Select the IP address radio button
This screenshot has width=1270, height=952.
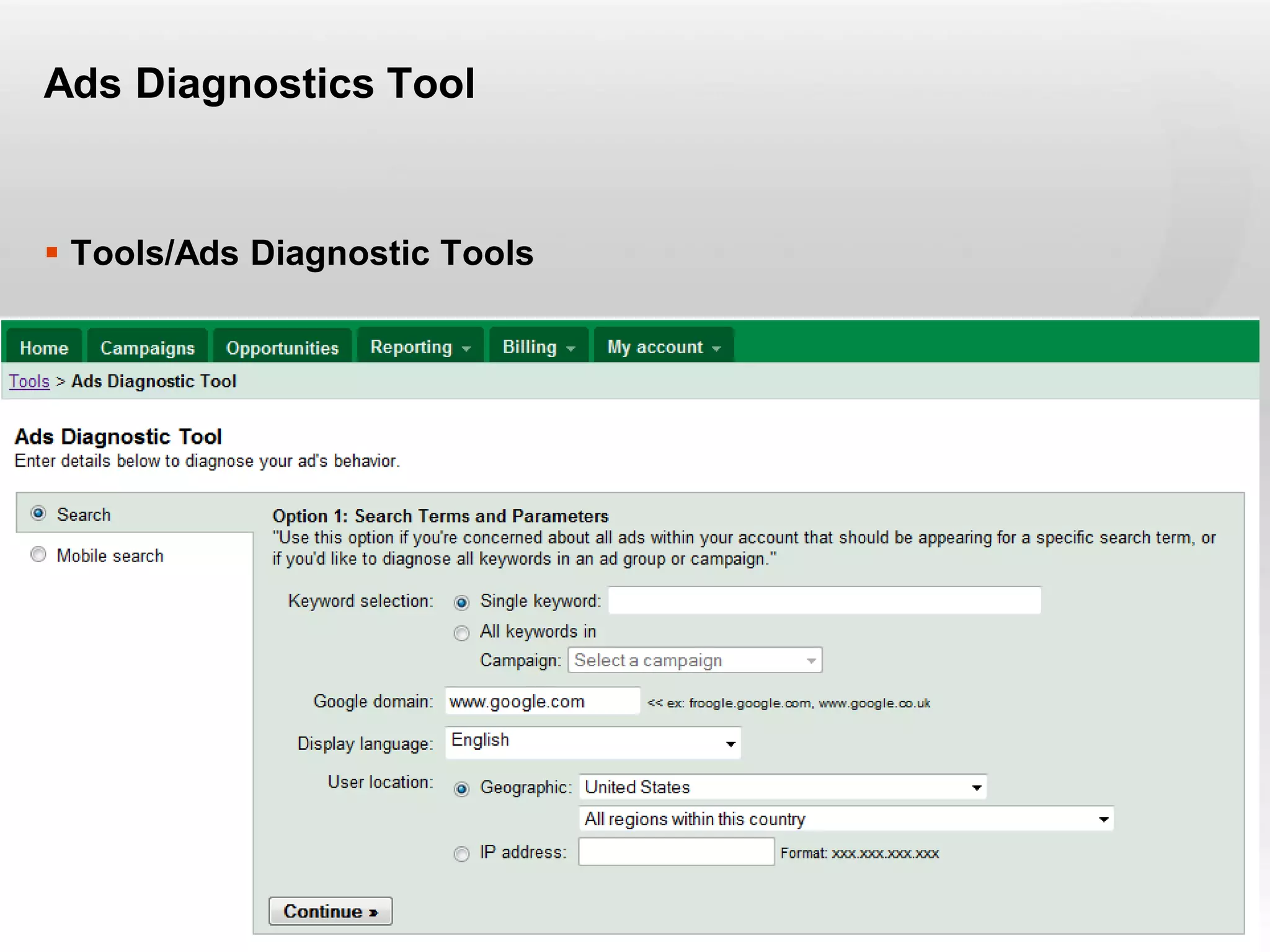(461, 854)
